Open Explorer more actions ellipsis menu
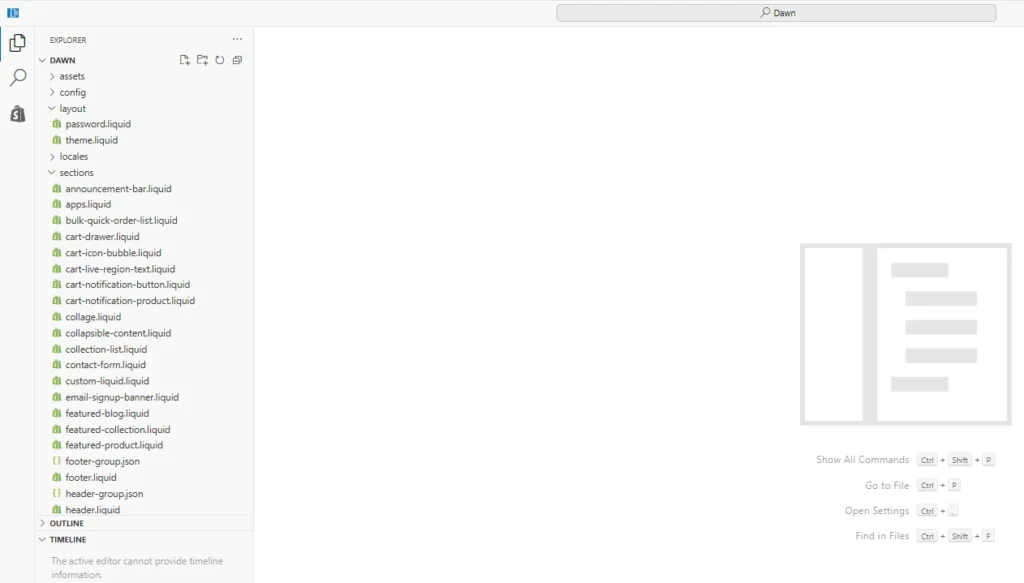The image size is (1024, 583). pyautogui.click(x=237, y=40)
